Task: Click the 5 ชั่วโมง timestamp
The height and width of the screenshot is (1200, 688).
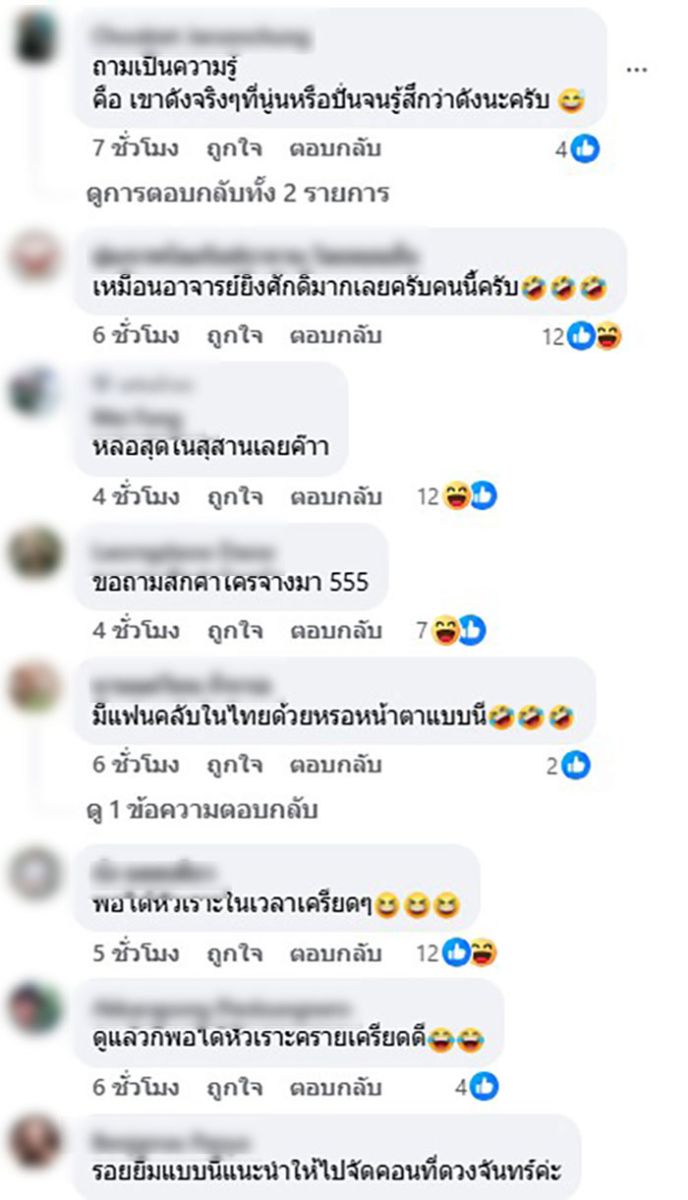Action: coord(136,953)
